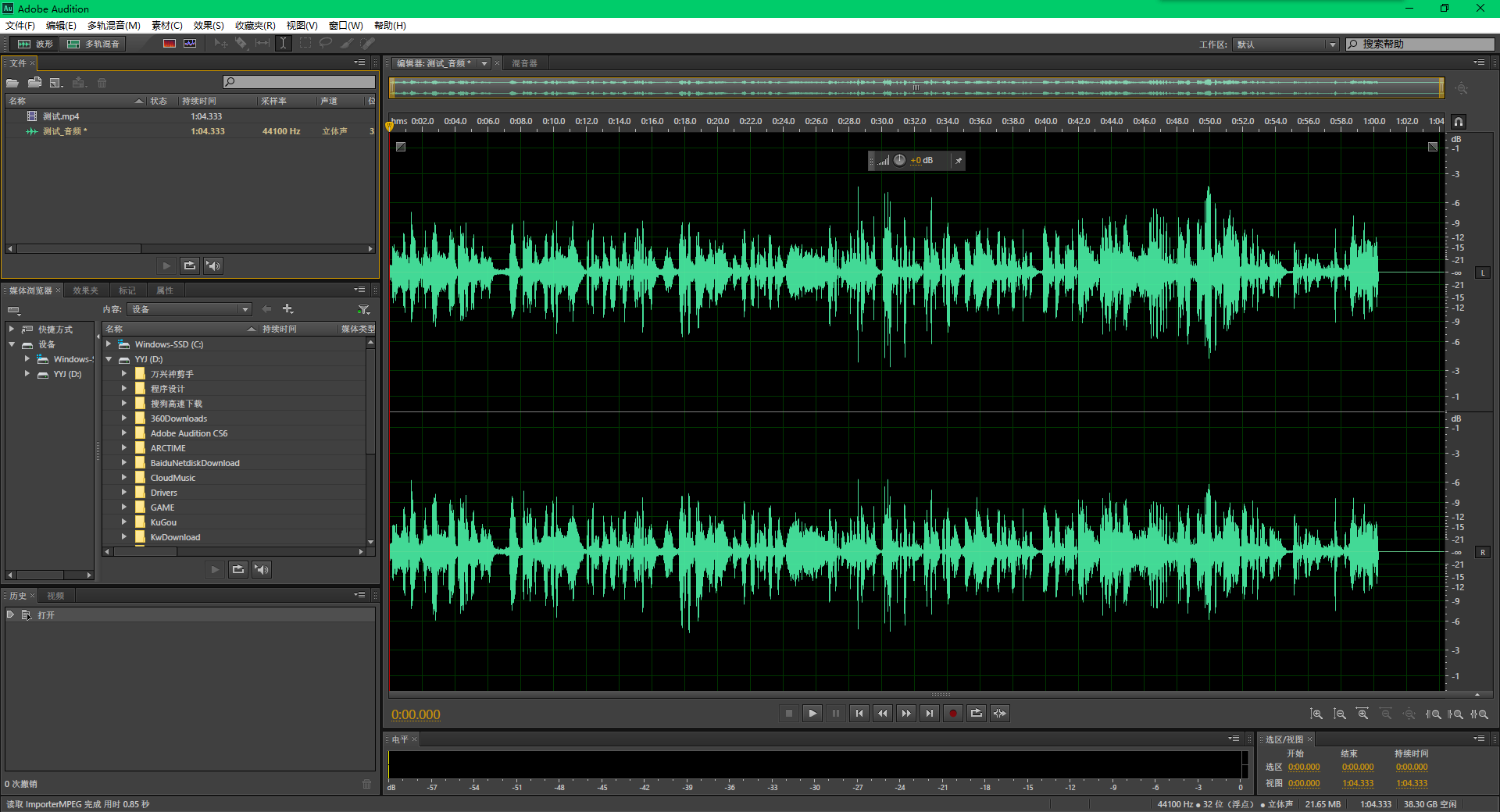Switch to the 标记 tab
This screenshot has height=812, width=1500.
(x=127, y=290)
